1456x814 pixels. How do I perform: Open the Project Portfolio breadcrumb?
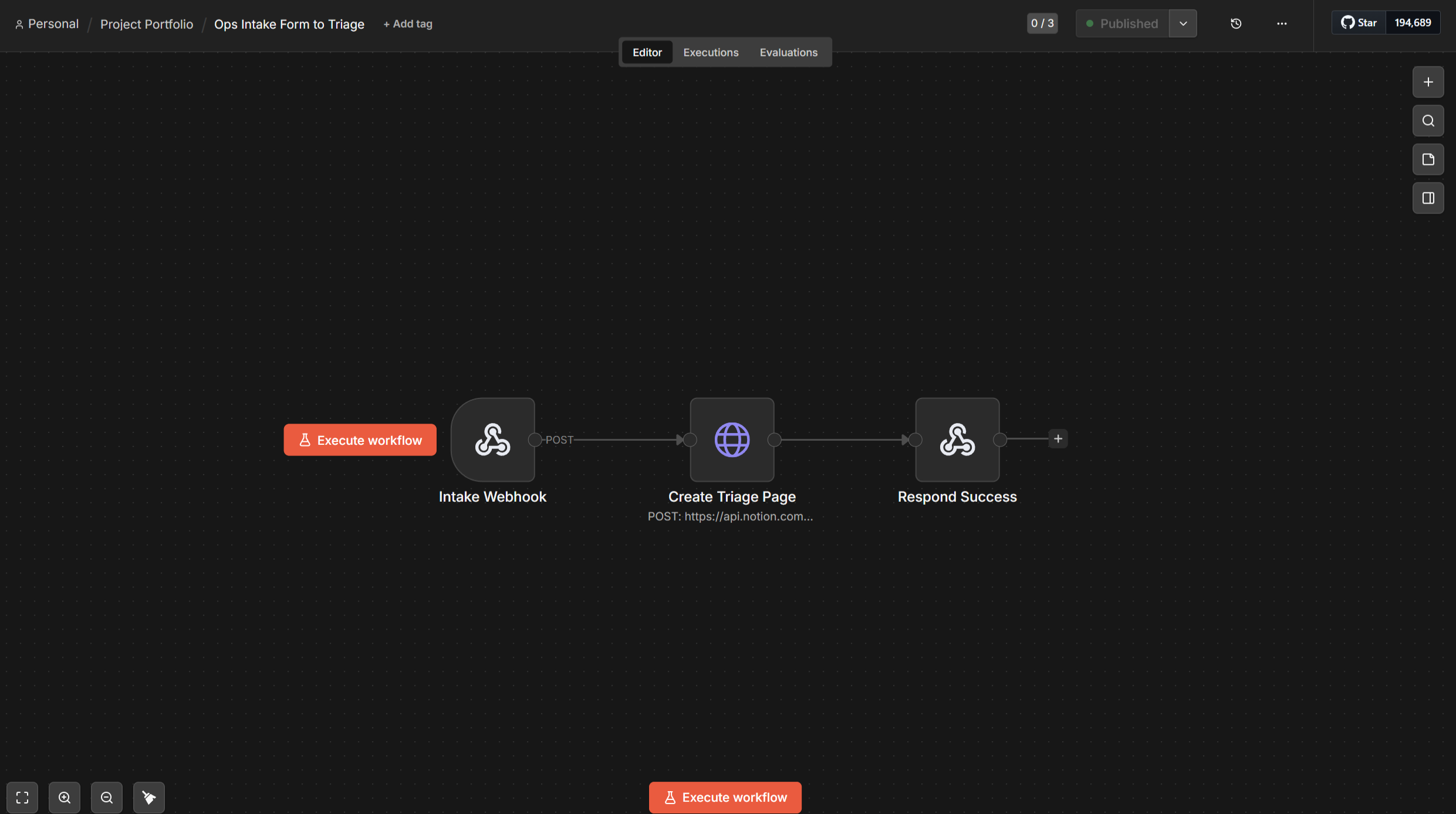(x=147, y=24)
